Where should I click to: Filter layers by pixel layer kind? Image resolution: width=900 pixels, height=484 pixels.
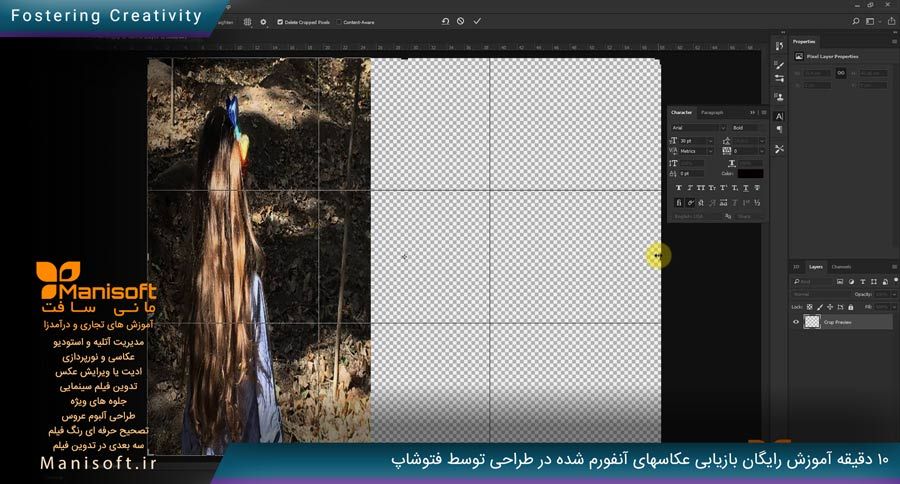coord(840,282)
